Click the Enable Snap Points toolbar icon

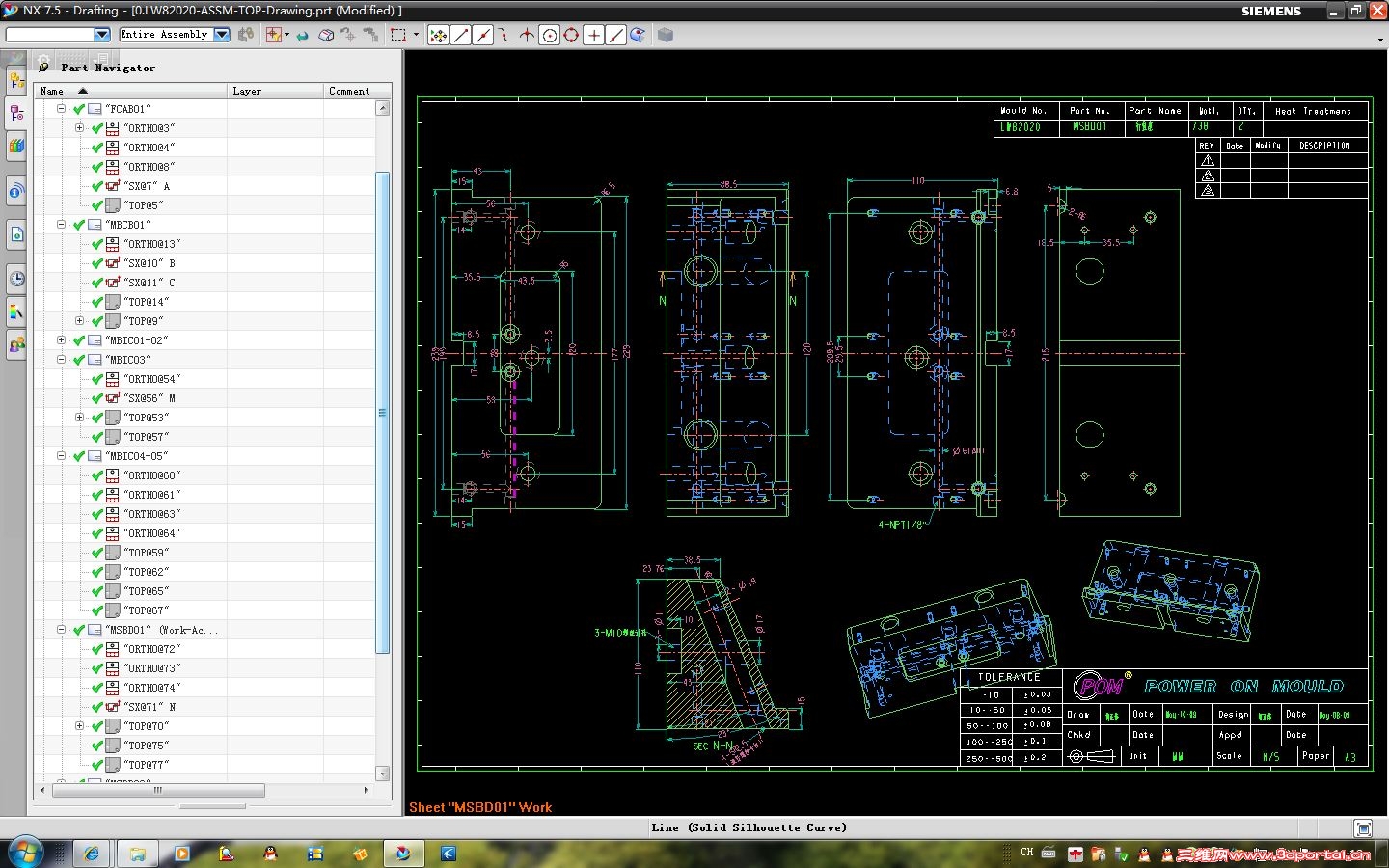[x=438, y=36]
